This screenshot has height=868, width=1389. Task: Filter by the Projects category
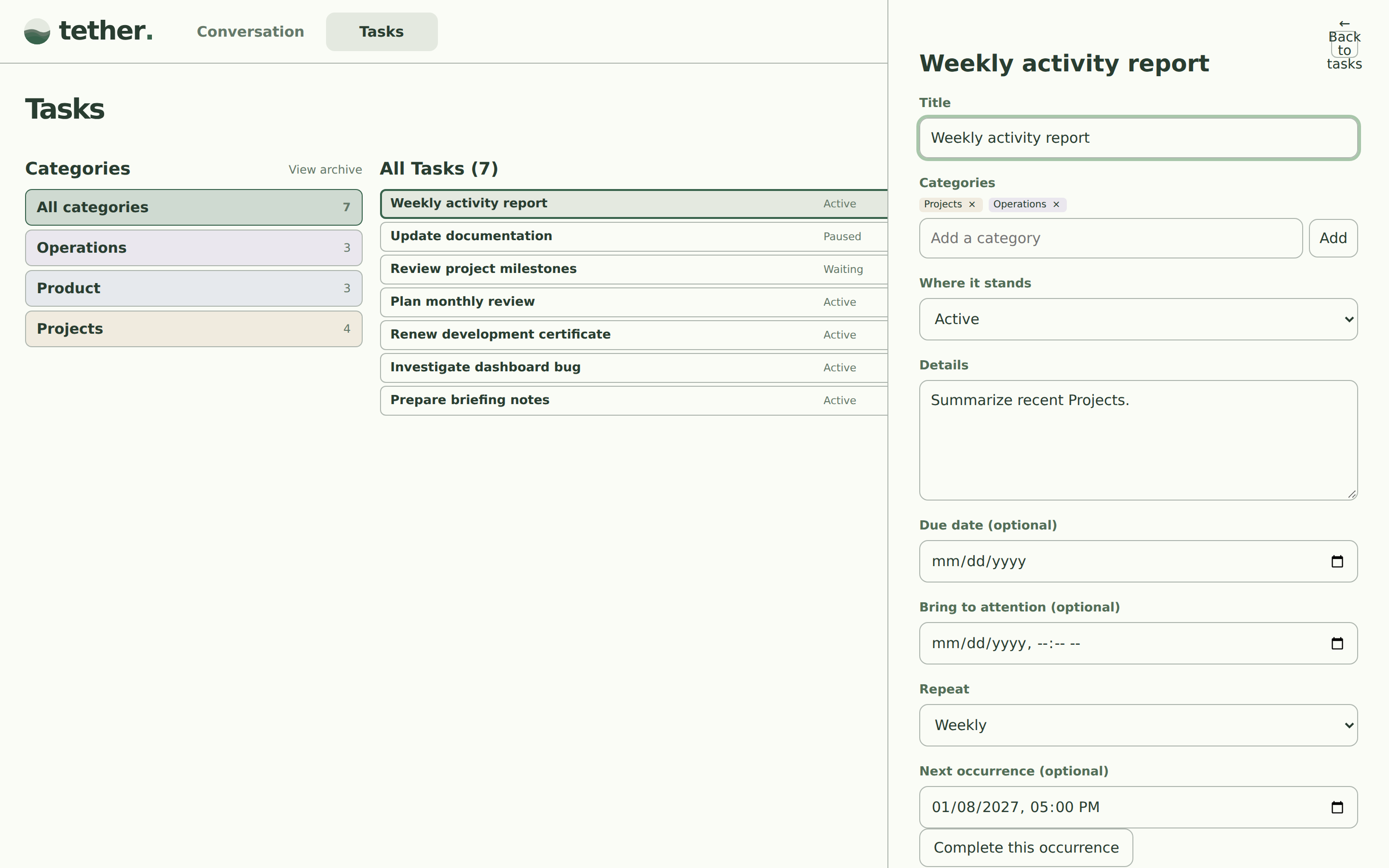[193, 329]
